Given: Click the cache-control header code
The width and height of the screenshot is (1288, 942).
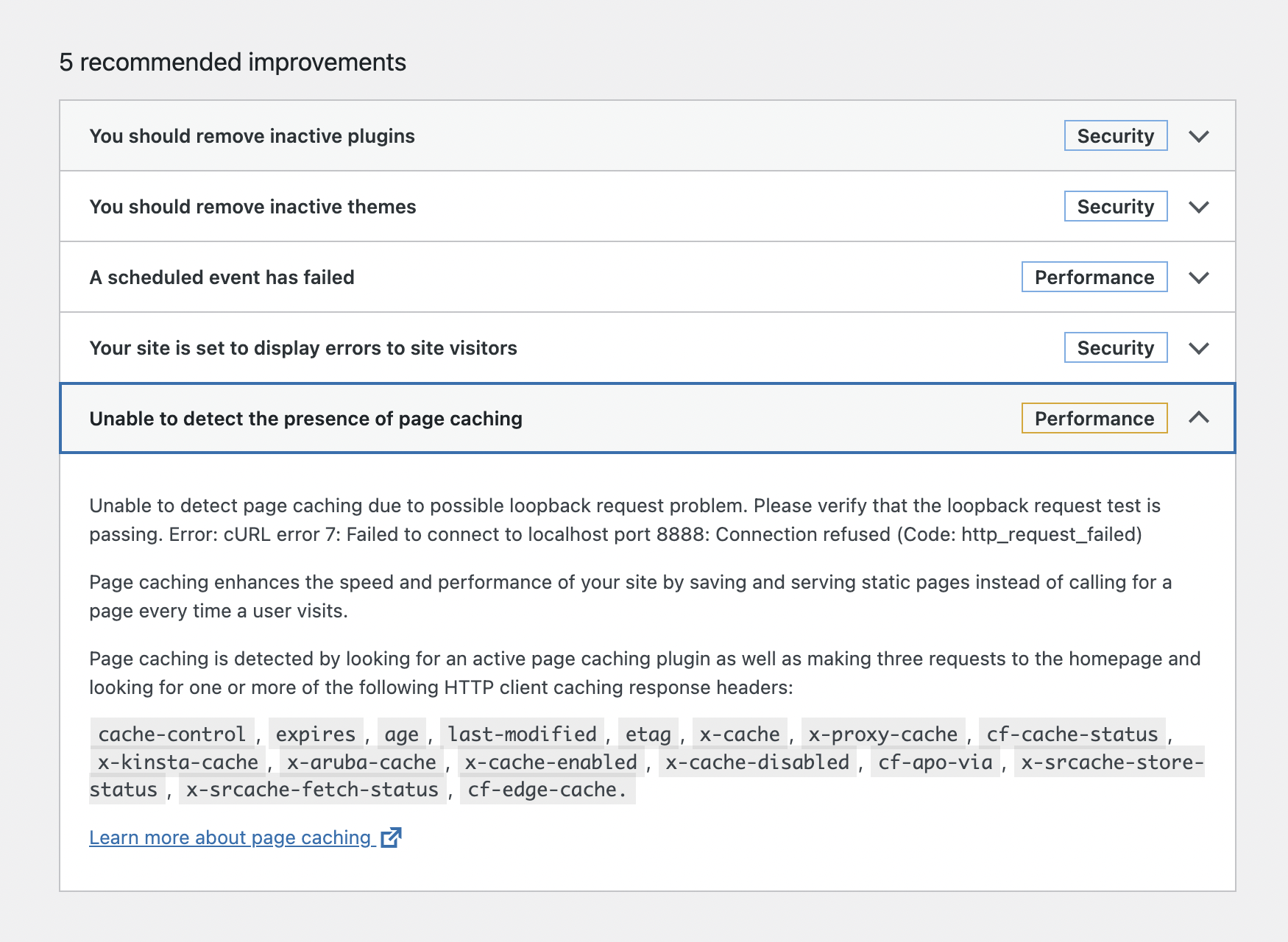Looking at the screenshot, I should click(172, 734).
